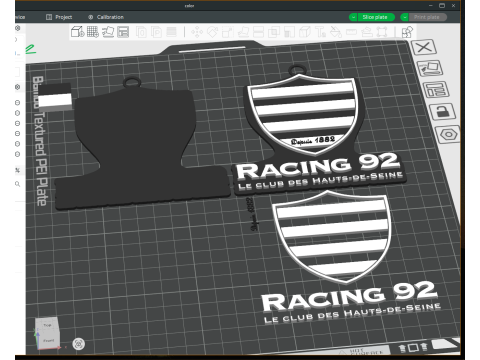Click the Add object cube icon
Image resolution: width=480 pixels, height=360 pixels.
click(77, 32)
